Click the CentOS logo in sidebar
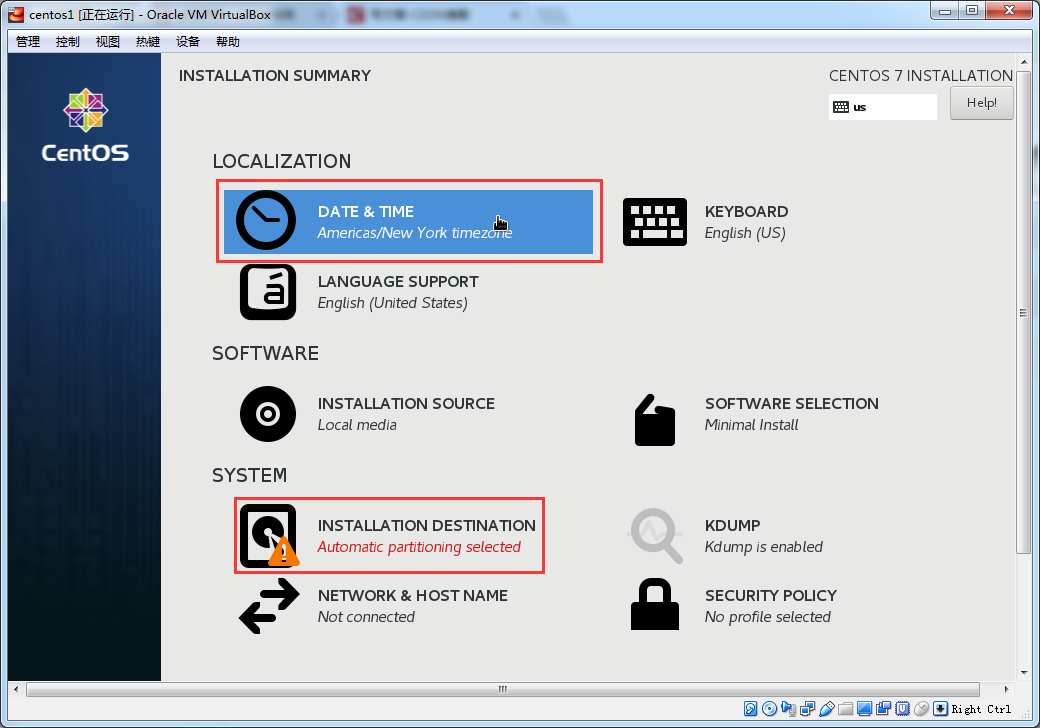This screenshot has width=1040, height=728. [86, 126]
